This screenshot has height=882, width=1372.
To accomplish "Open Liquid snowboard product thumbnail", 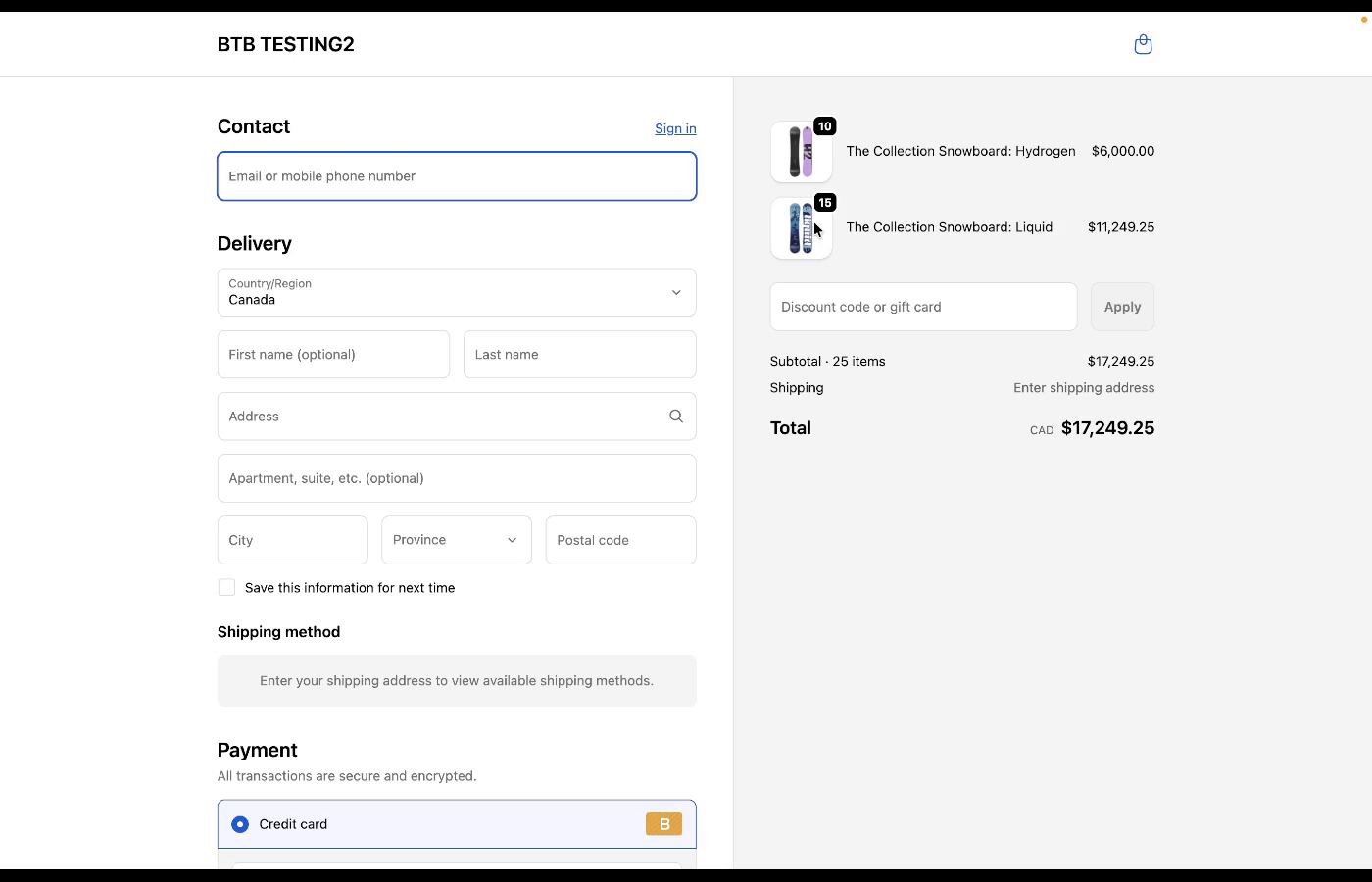I will [802, 228].
